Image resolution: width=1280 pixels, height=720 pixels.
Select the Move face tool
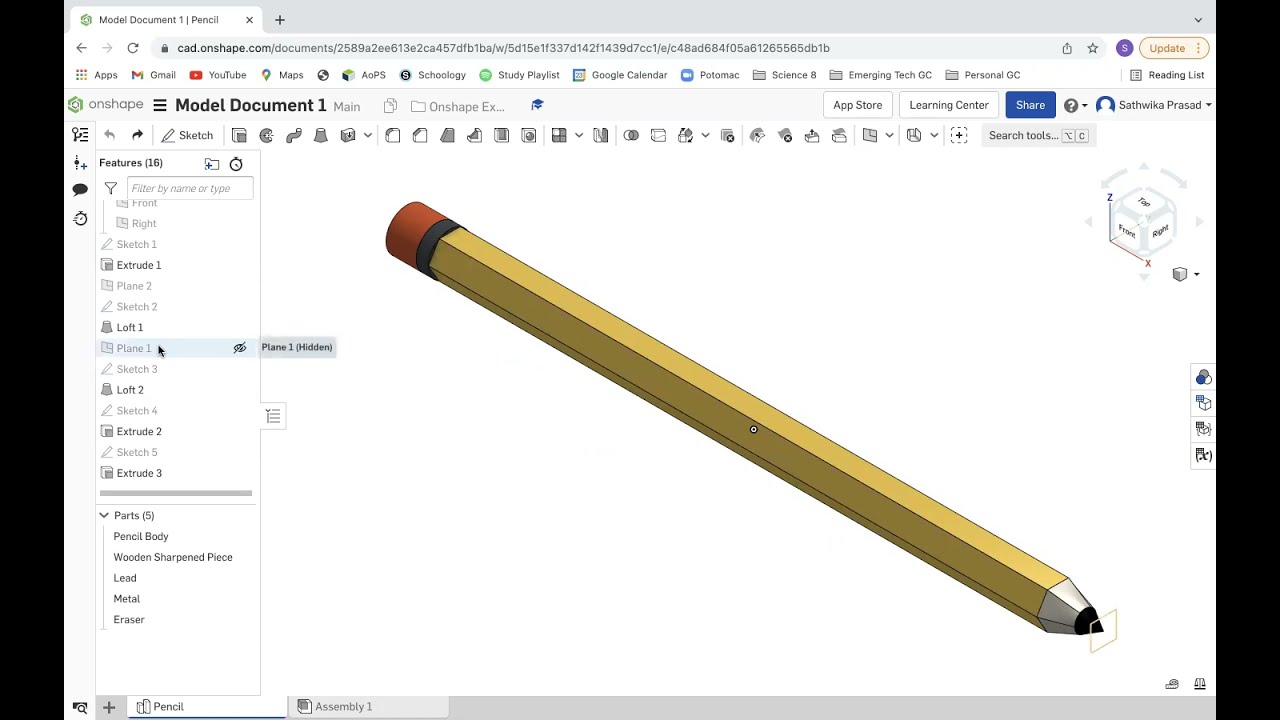[x=812, y=135]
